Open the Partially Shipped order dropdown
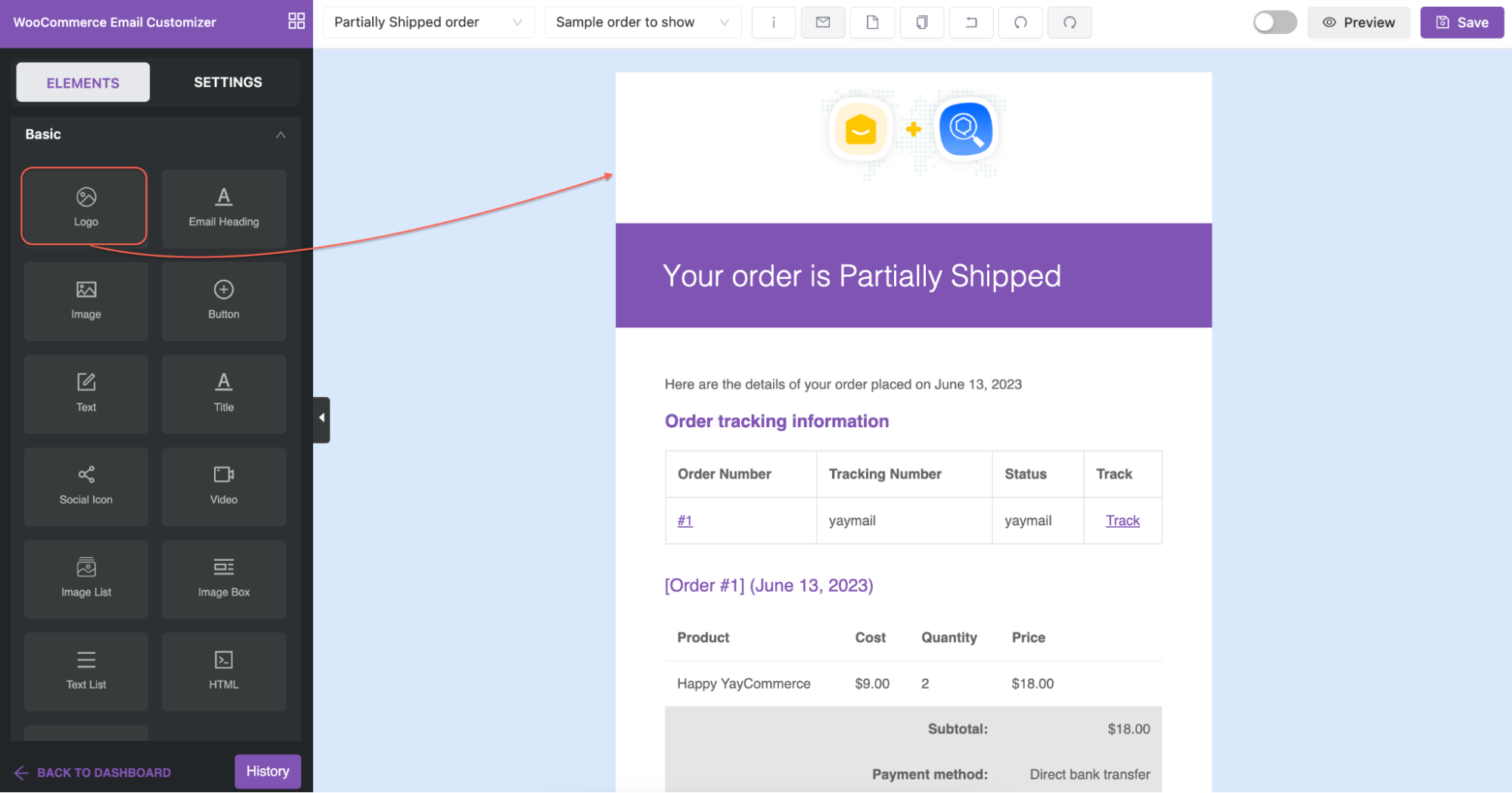1512x793 pixels. [x=428, y=23]
